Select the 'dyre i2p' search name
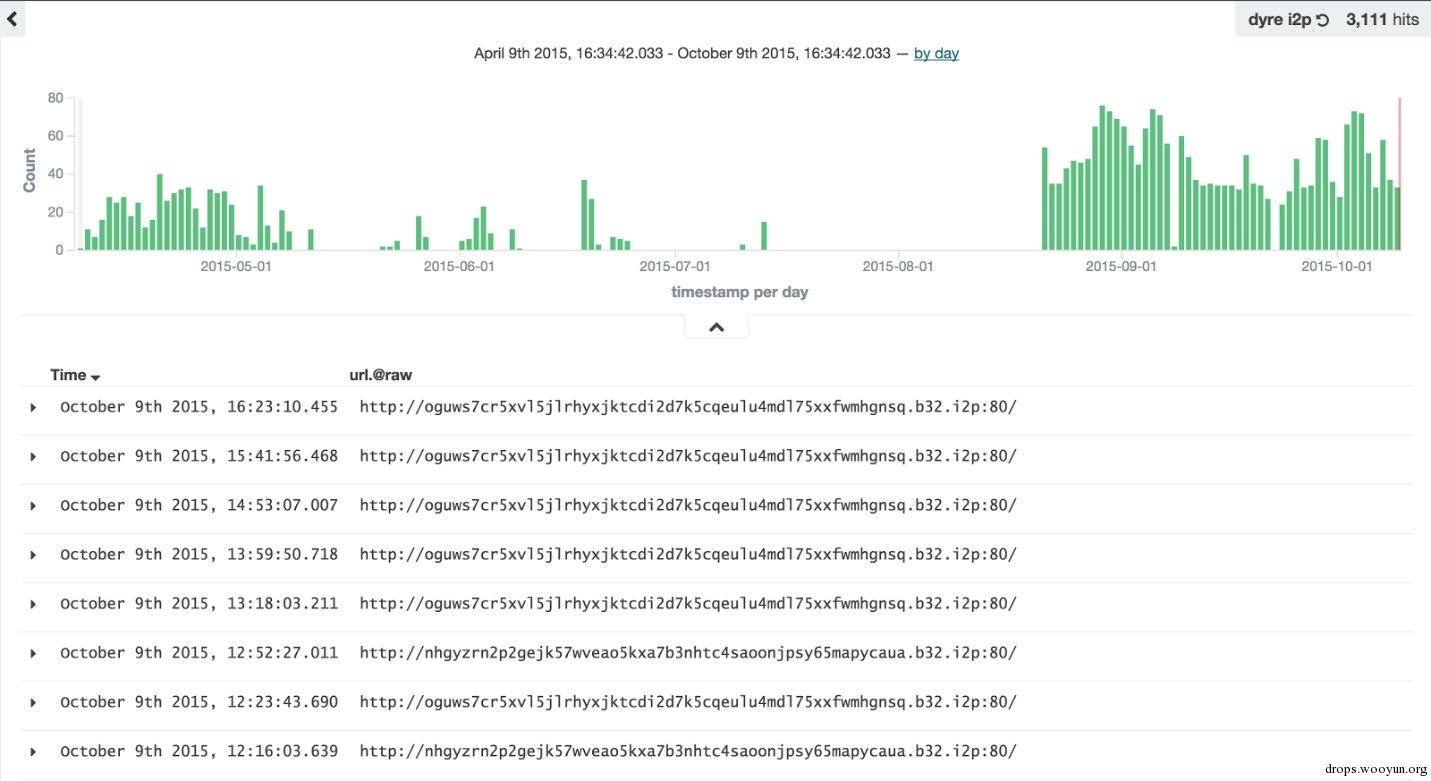The image size is (1431, 781). 1279,19
